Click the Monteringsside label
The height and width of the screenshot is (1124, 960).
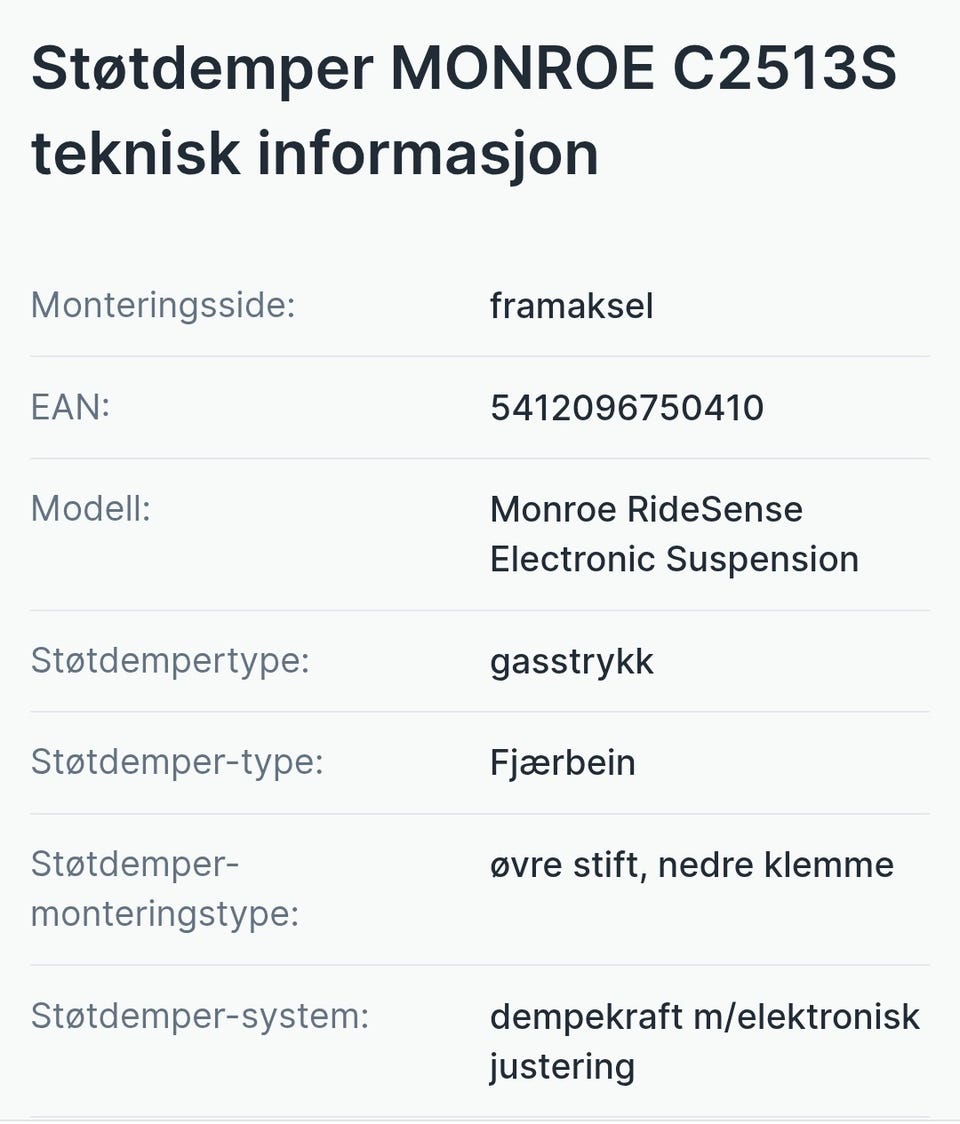(163, 305)
